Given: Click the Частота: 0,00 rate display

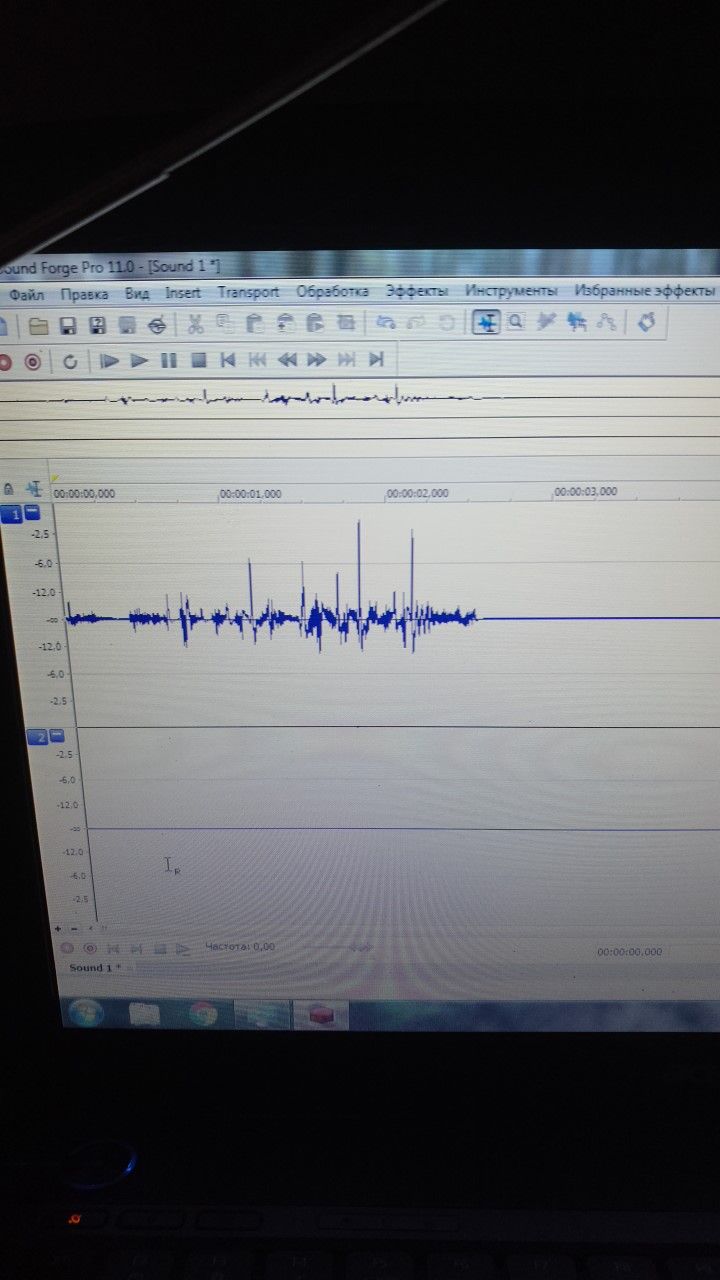Looking at the screenshot, I should coord(239,946).
